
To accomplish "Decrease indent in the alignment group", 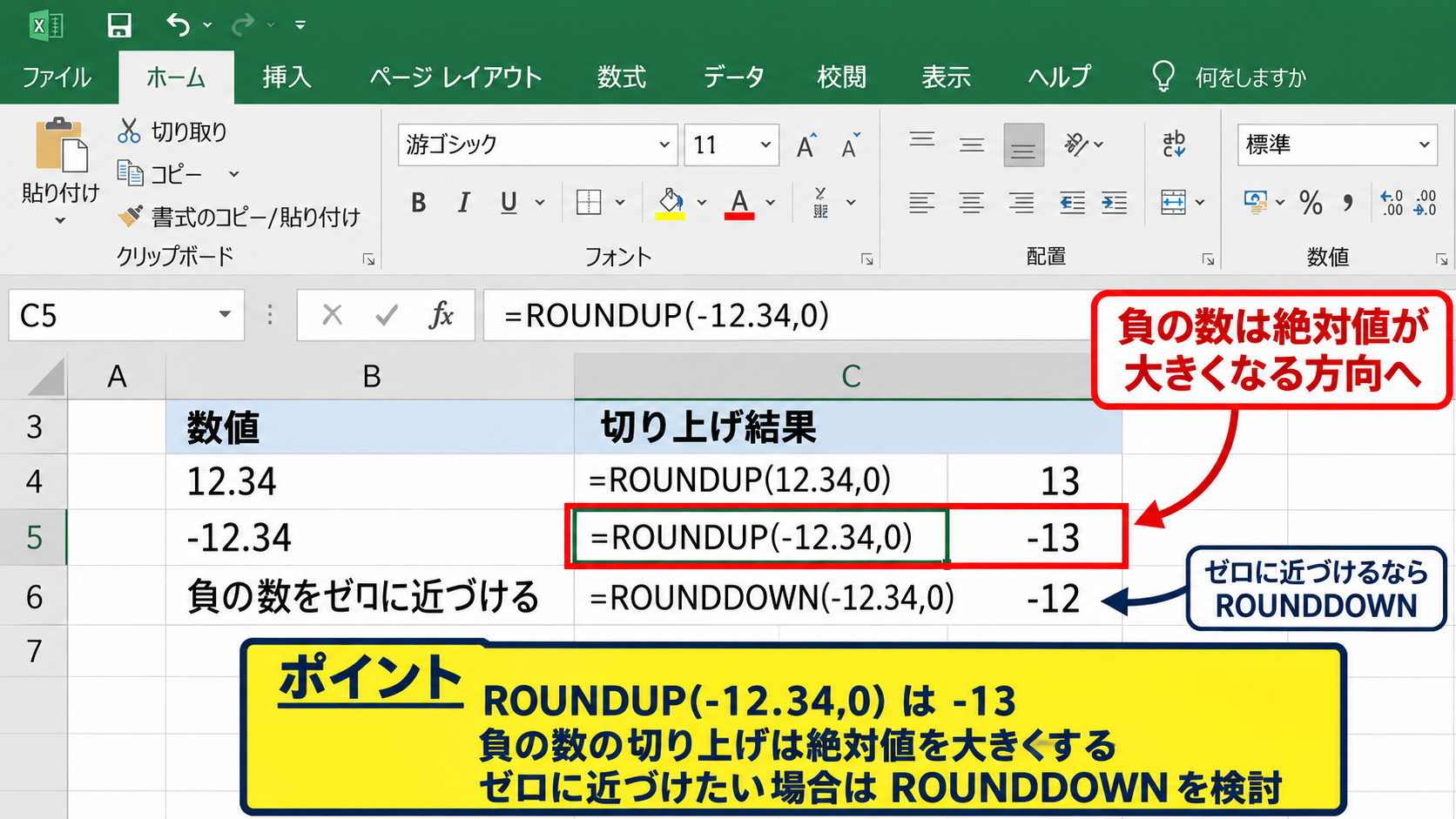I will tap(1072, 203).
